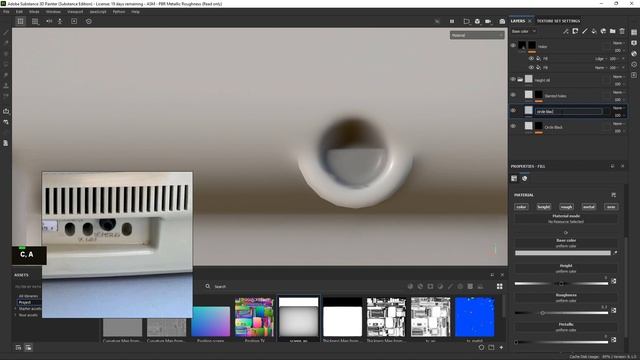The image size is (640, 360).
Task: Click the resource updater icon in the left toolbar
Action: click(x=6, y=122)
